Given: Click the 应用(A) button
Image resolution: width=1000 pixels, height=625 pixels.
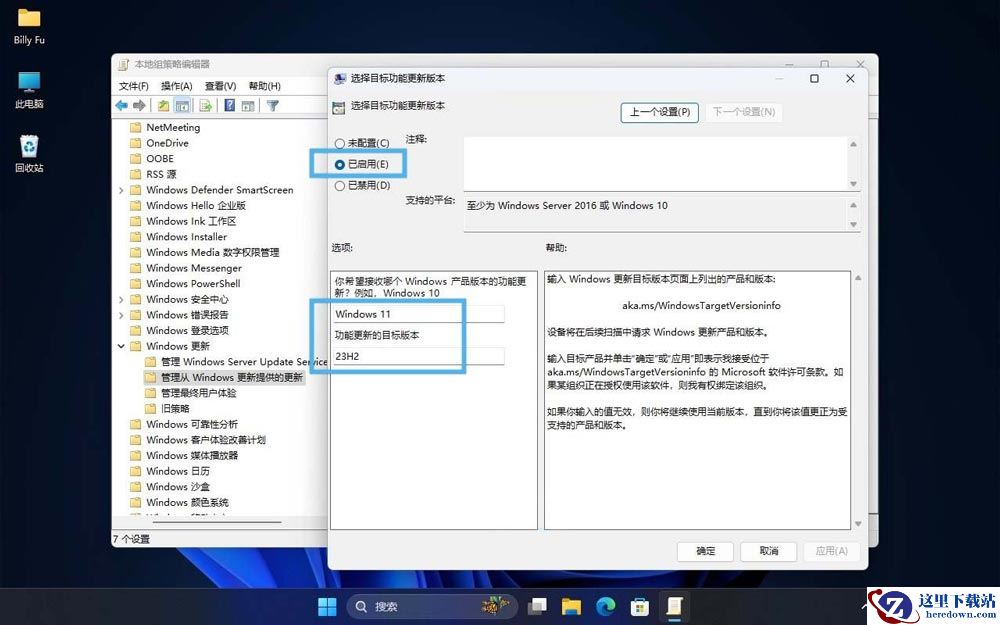Looking at the screenshot, I should [x=832, y=551].
